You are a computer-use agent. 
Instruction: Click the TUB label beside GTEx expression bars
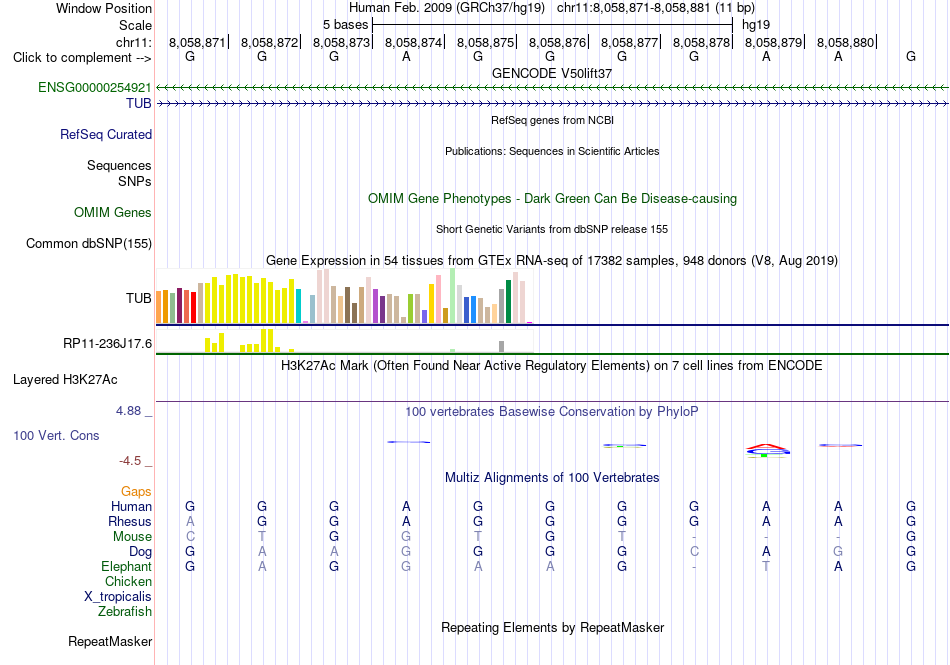click(x=139, y=298)
